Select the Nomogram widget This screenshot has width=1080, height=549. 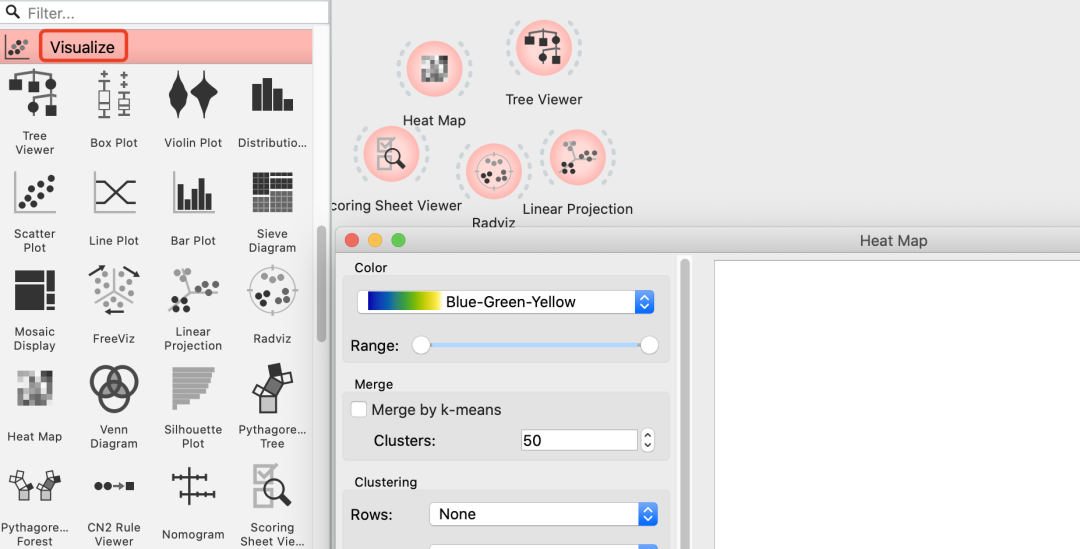tap(193, 503)
